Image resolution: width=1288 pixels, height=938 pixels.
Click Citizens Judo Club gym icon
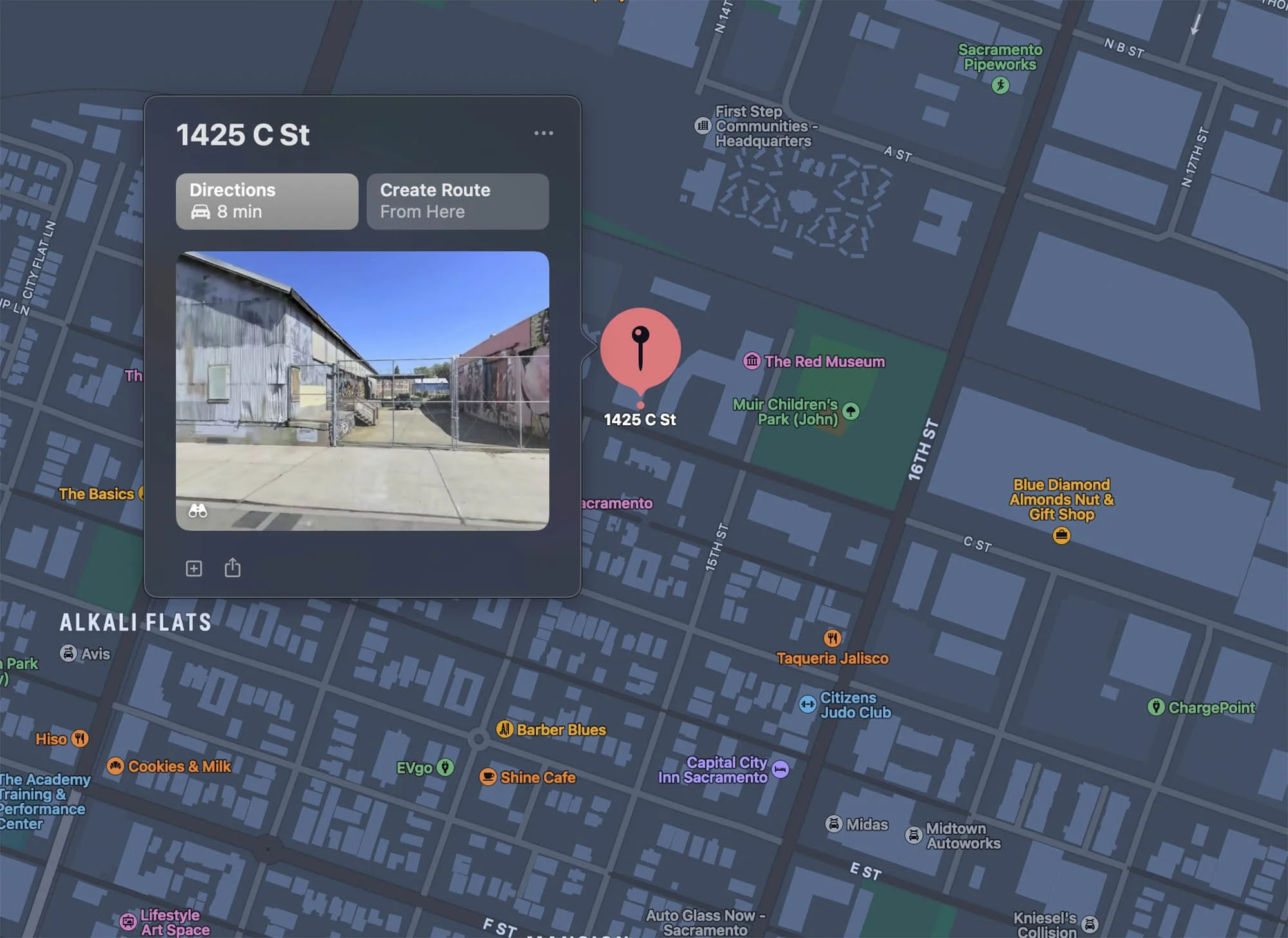click(x=808, y=704)
